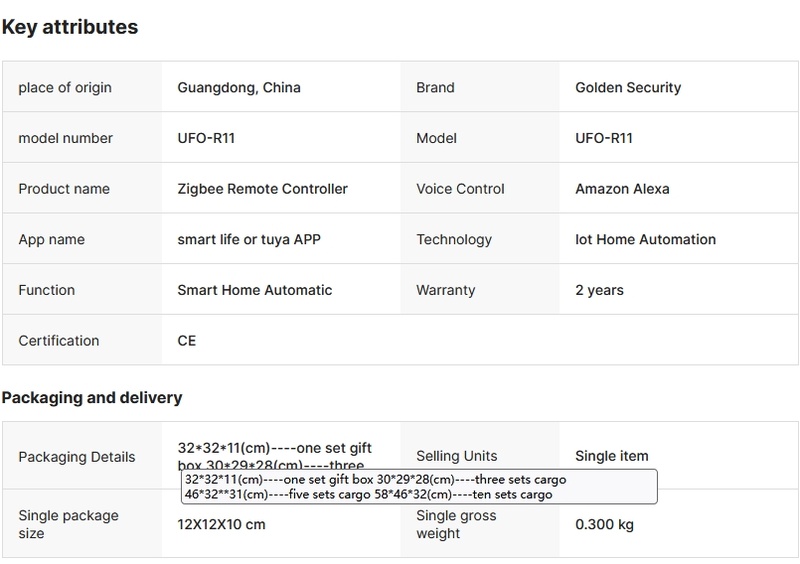The width and height of the screenshot is (800, 564).
Task: Select the 0.300 kg gross weight value
Action: coord(604,525)
